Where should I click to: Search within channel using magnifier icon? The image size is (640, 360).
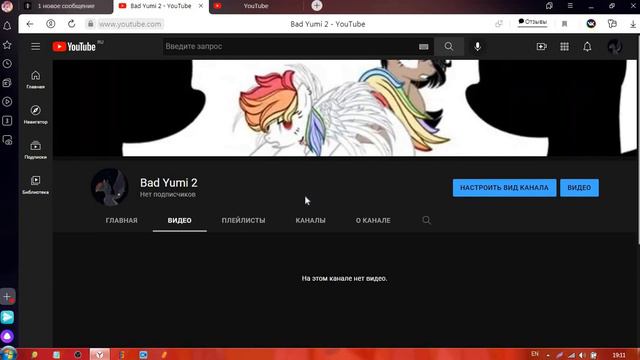coord(427,220)
